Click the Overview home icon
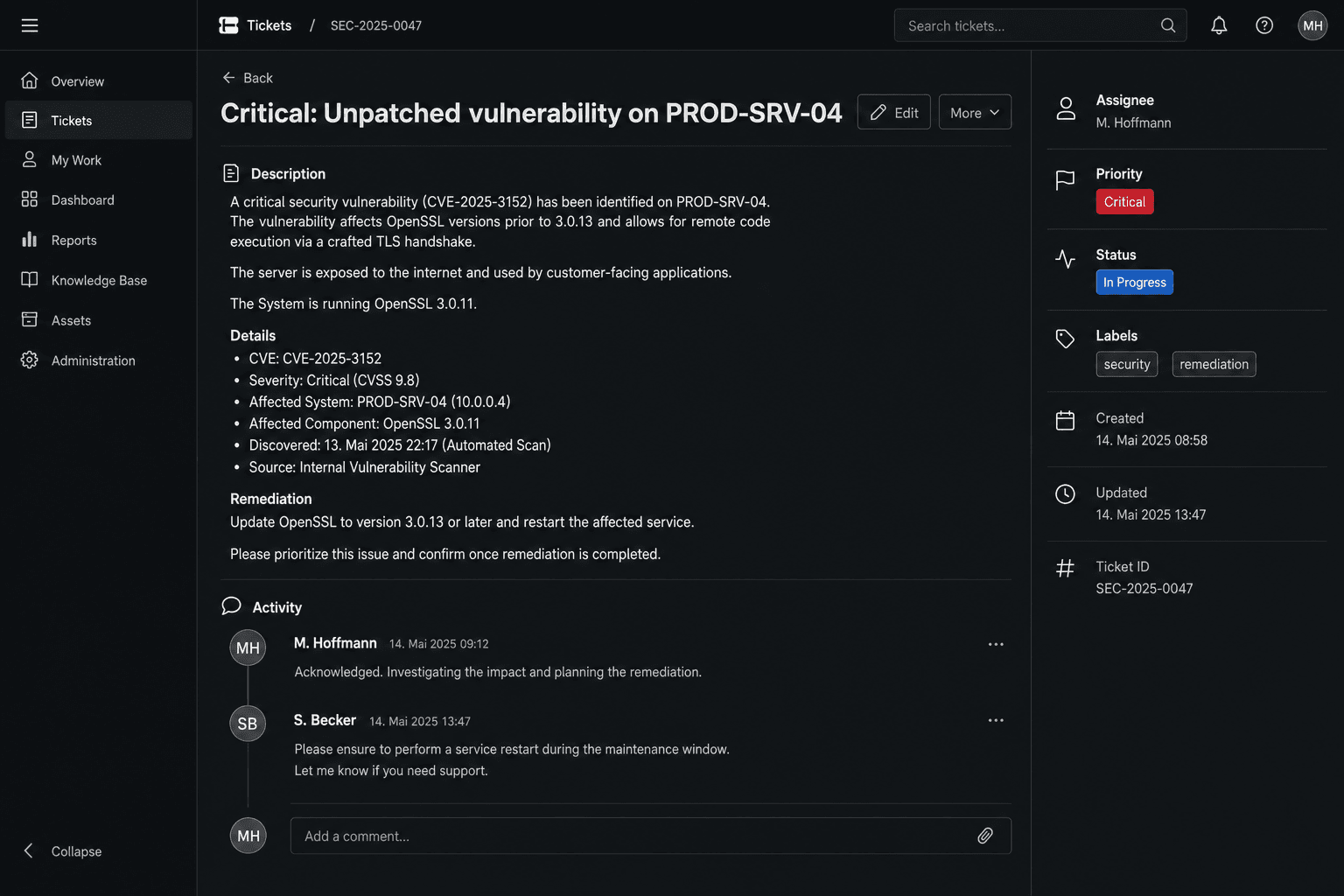Image resolution: width=1344 pixels, height=896 pixels. (x=30, y=80)
